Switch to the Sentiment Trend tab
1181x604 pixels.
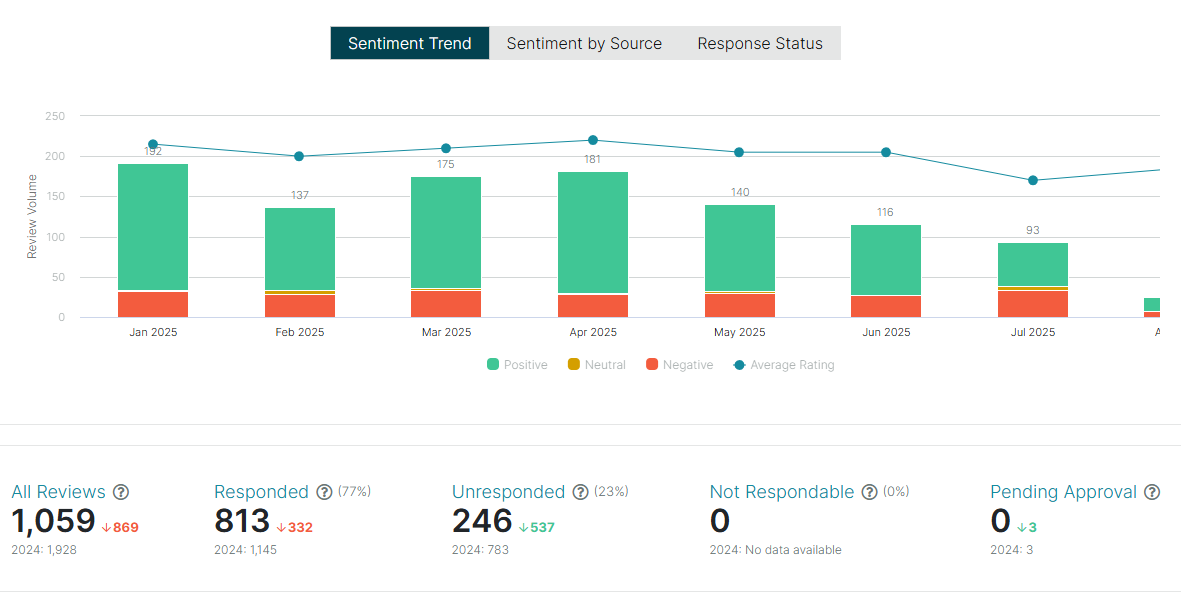410,43
